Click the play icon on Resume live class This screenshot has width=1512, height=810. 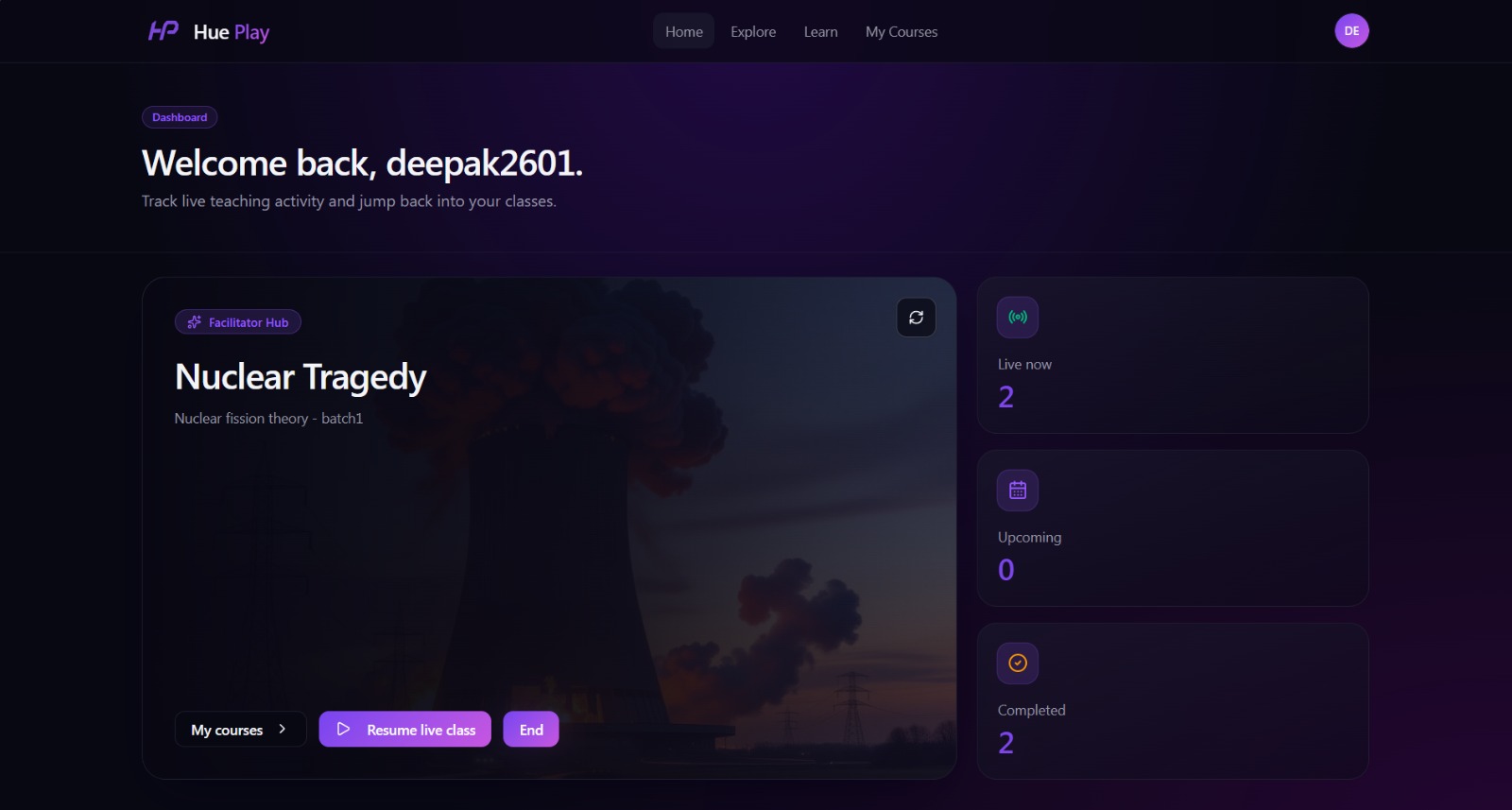(344, 729)
